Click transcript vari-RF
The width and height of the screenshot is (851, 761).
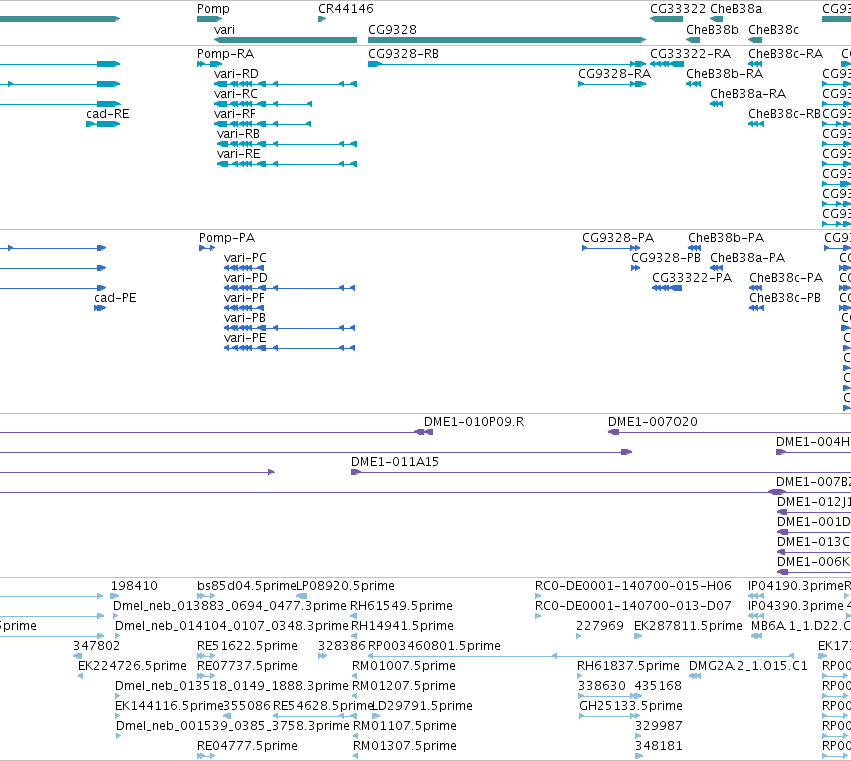[234, 114]
